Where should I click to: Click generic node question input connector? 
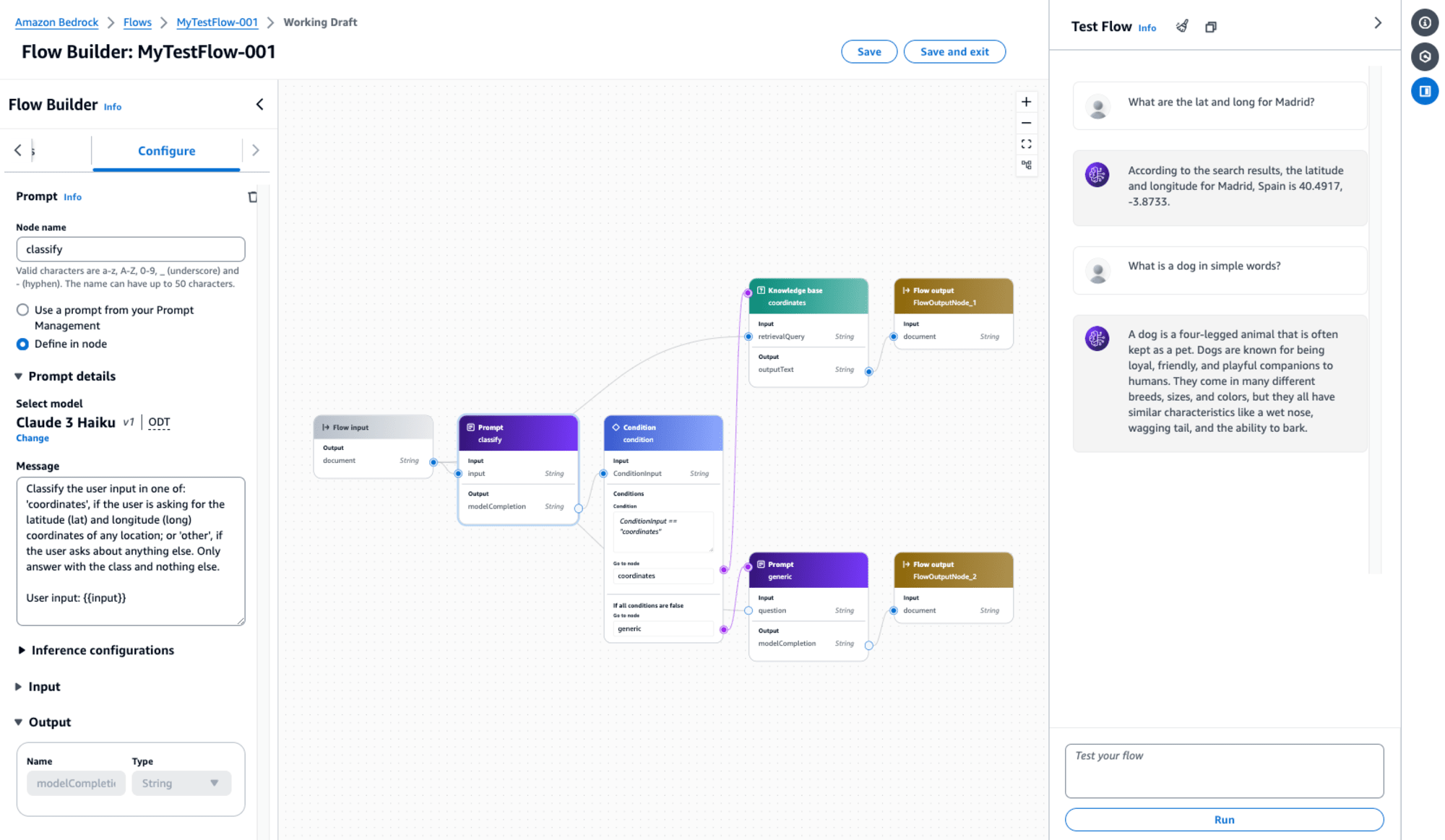pyautogui.click(x=749, y=611)
